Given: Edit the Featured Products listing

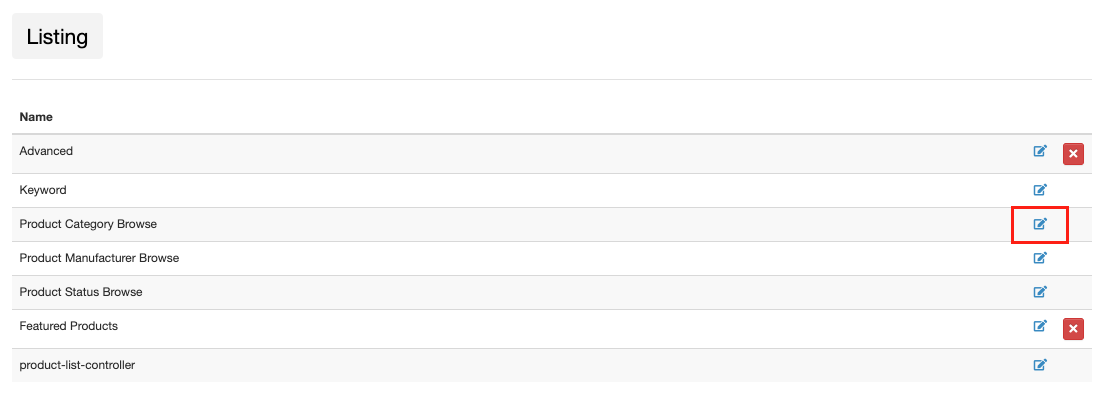Looking at the screenshot, I should point(1040,326).
